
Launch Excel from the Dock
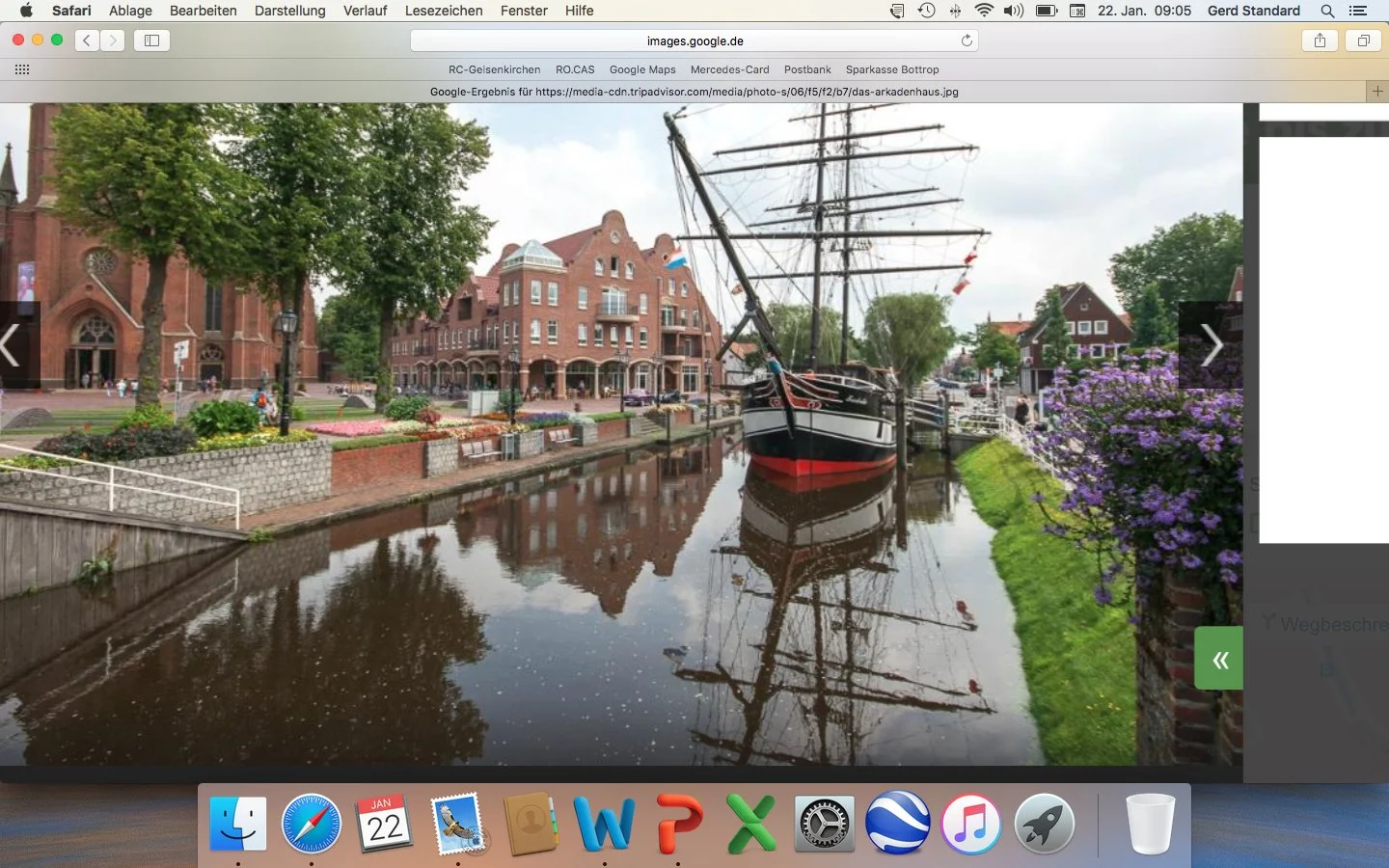751,824
